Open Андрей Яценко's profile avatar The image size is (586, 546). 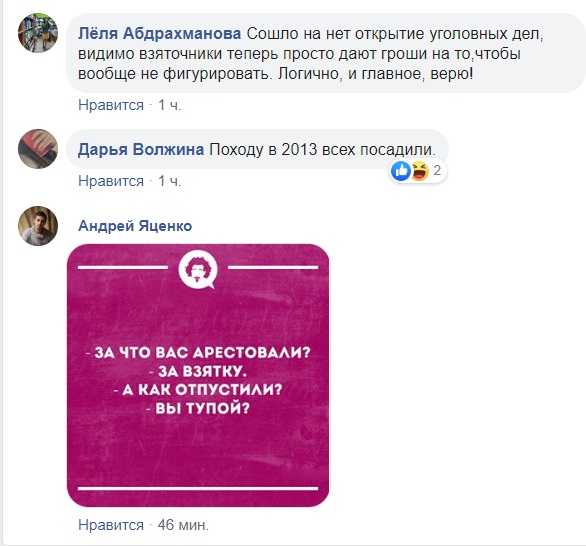(x=38, y=226)
